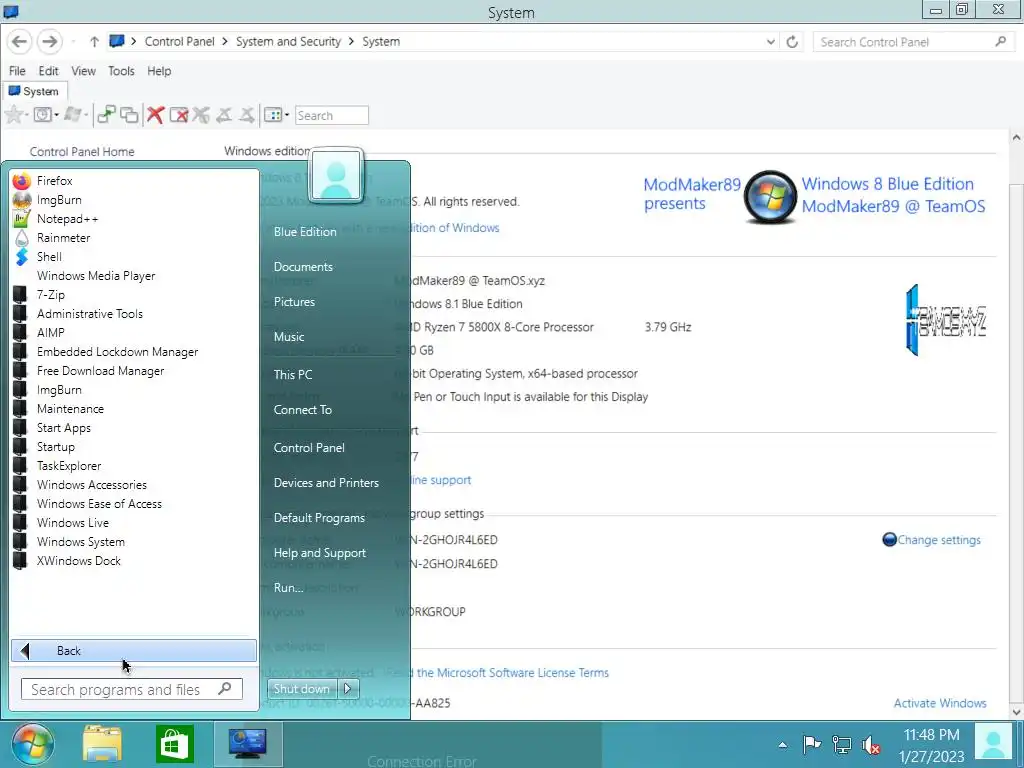The image size is (1024, 768).
Task: Open the File menu
Action: pyautogui.click(x=17, y=71)
